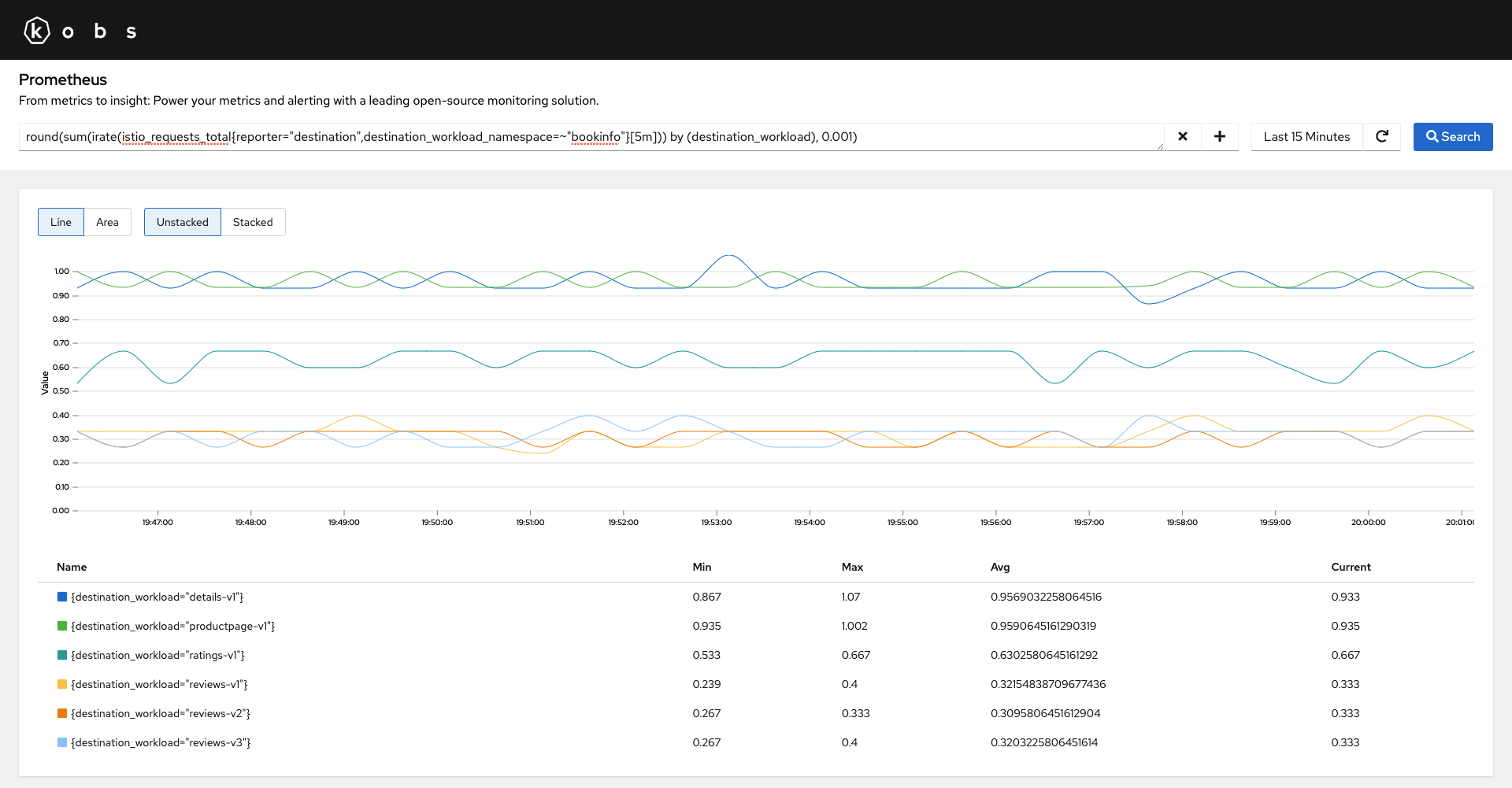Viewport: 1512px width, 788px height.
Task: Click the 0.50 y-axis tick label
Action: (x=61, y=391)
